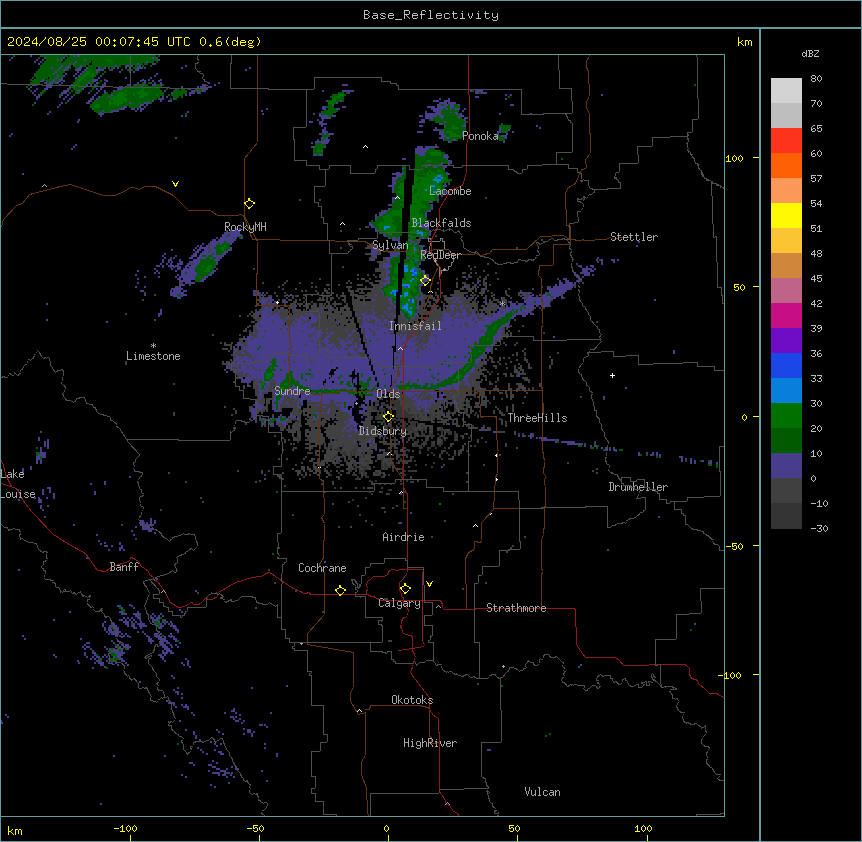862x842 pixels.
Task: Pick the dark blue 33-36 dBZ legend swatch
Action: (x=786, y=366)
